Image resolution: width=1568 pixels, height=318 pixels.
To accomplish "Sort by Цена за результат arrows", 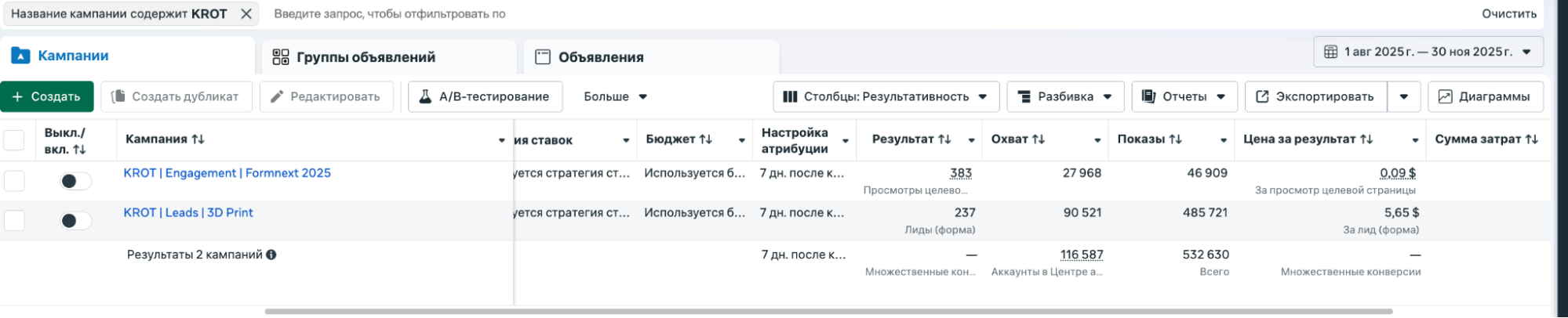I will (1366, 139).
